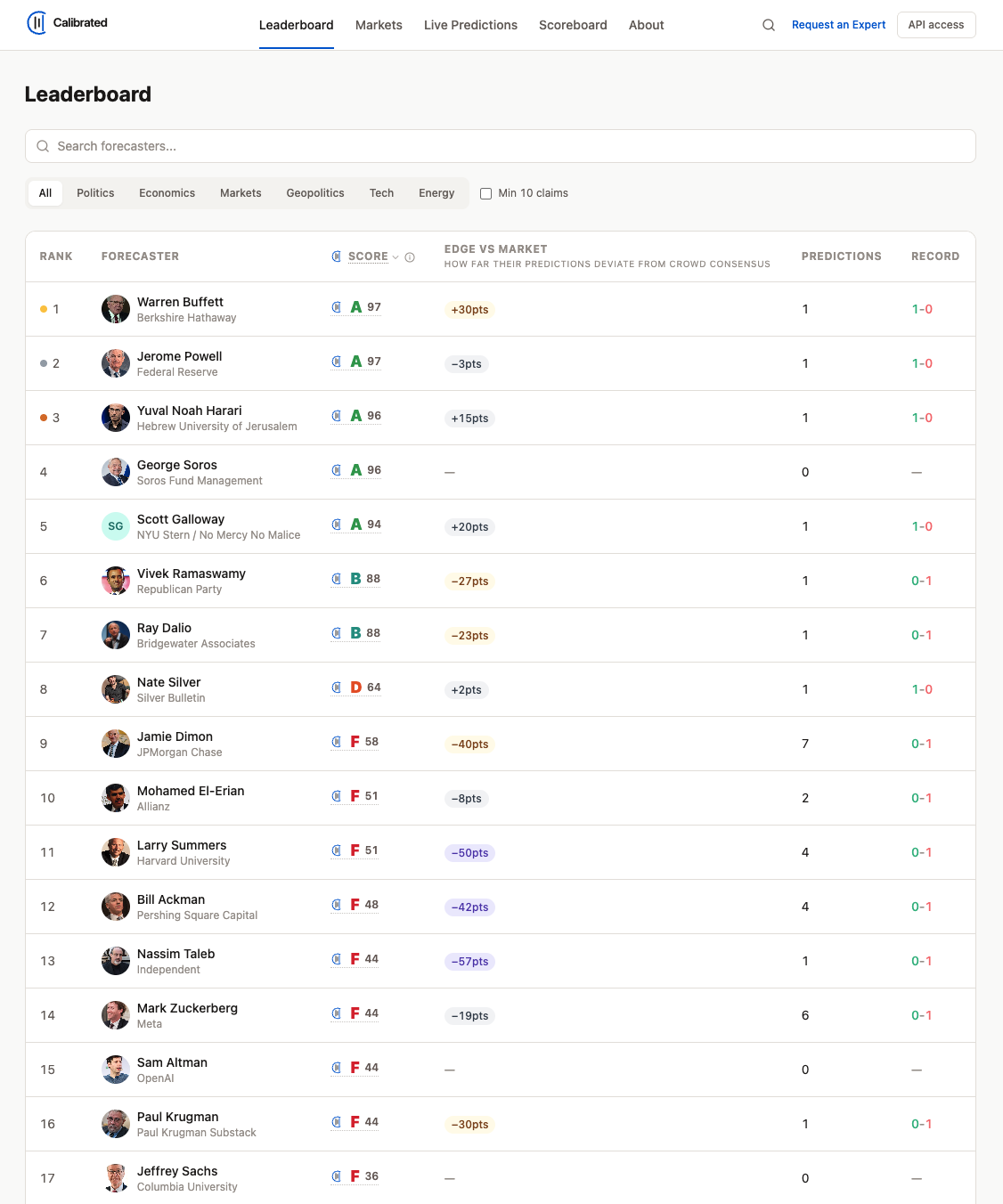The image size is (1003, 1204).
Task: Click the score badge icon in Nate Silver's row
Action: (x=337, y=687)
